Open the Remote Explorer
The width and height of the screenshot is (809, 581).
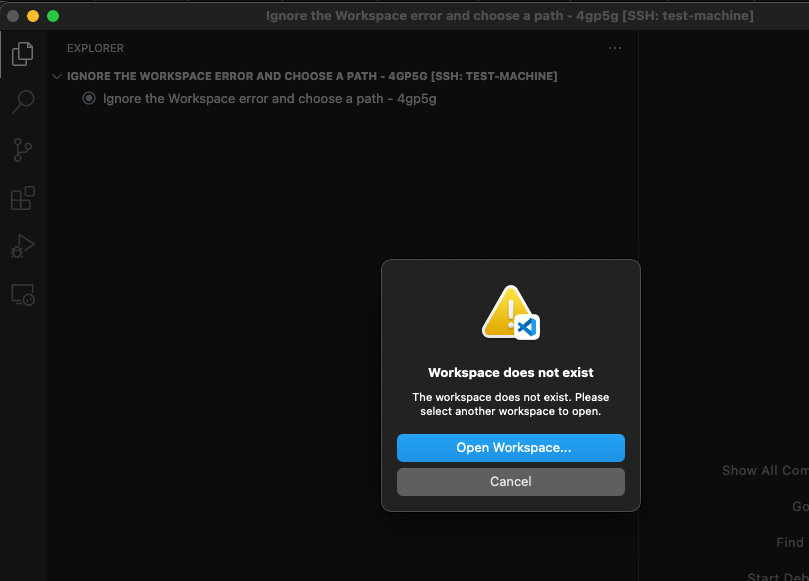(22, 294)
